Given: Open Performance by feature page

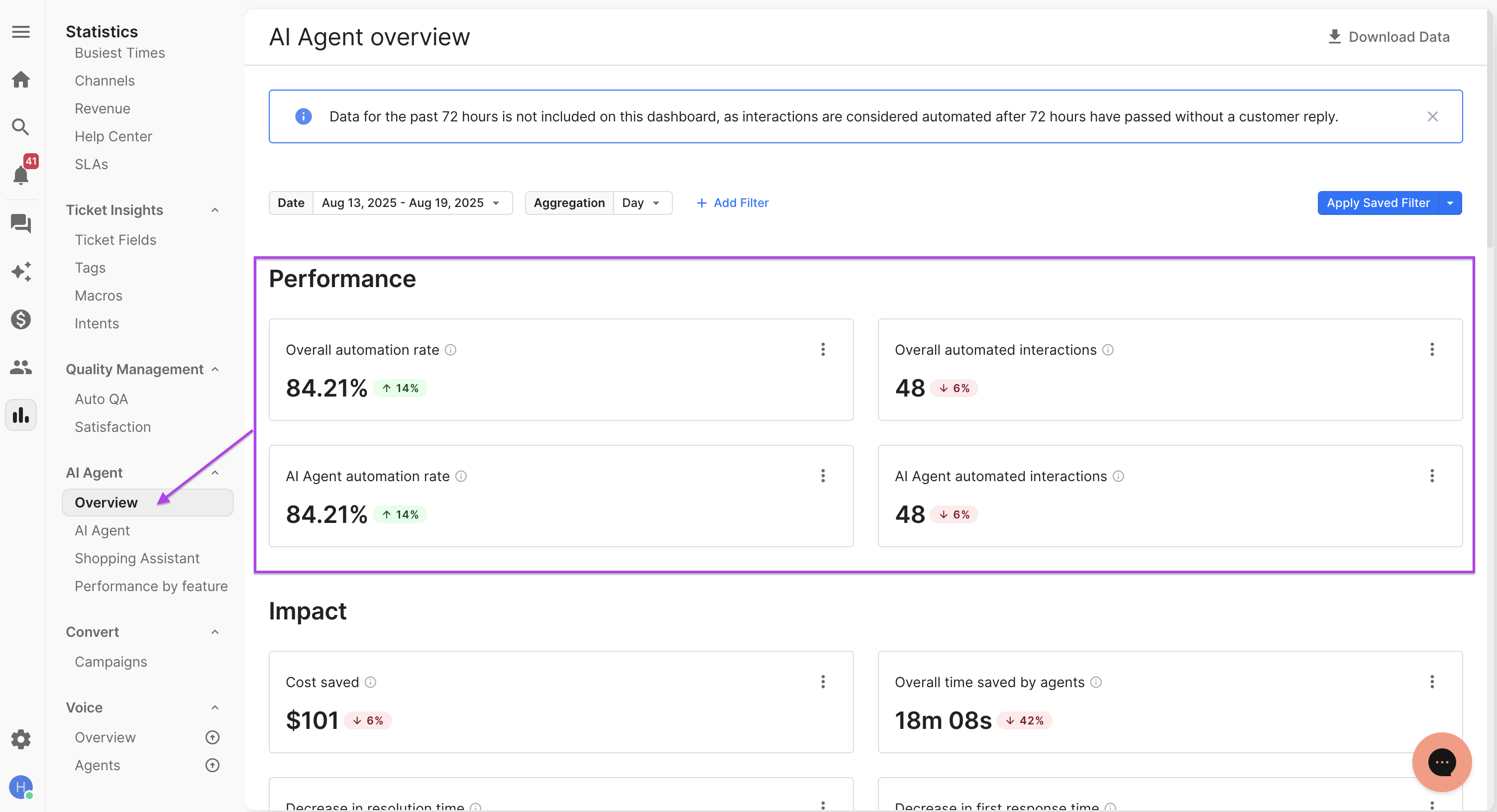Looking at the screenshot, I should pyautogui.click(x=151, y=586).
